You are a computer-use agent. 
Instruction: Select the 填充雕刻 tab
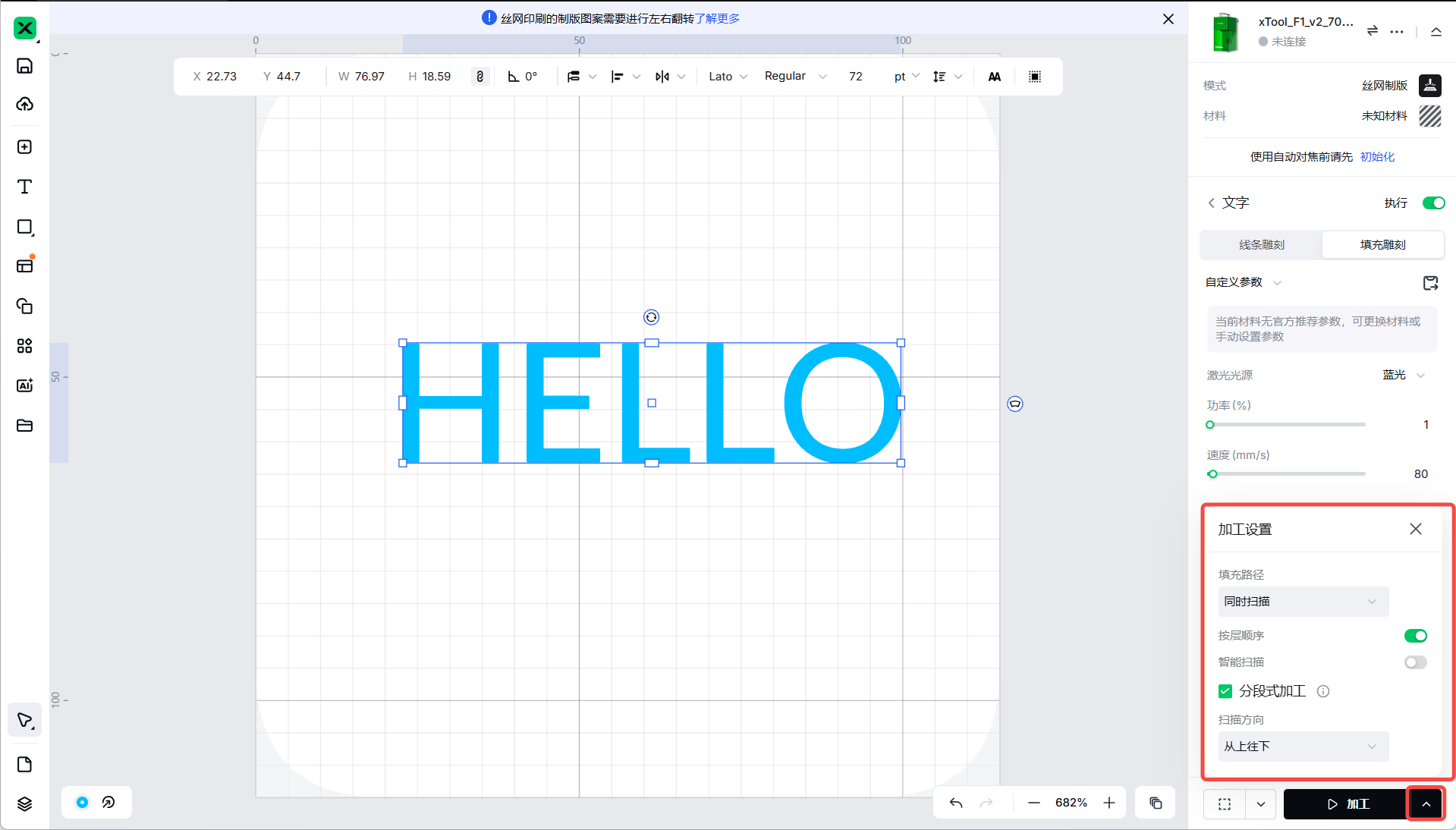point(1382,245)
